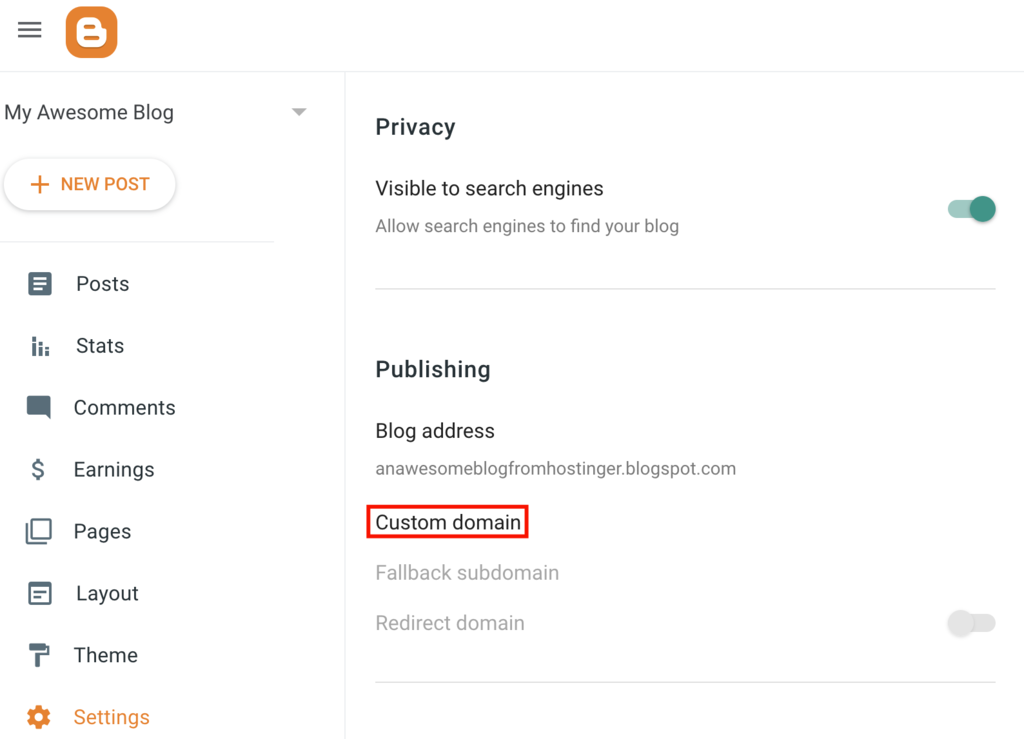Expand the My Awesome Blog dropdown

pos(298,113)
